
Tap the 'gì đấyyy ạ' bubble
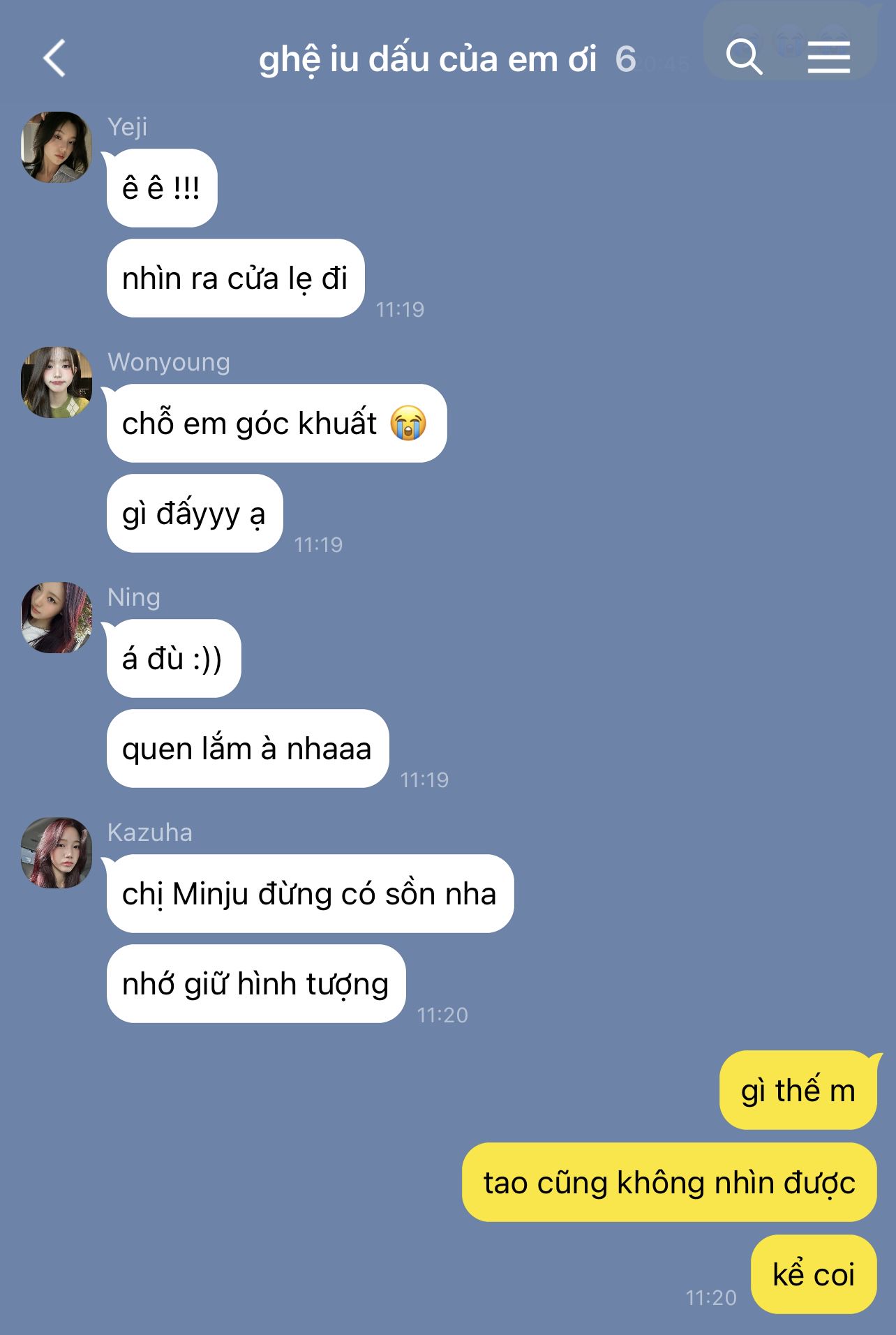pyautogui.click(x=195, y=514)
